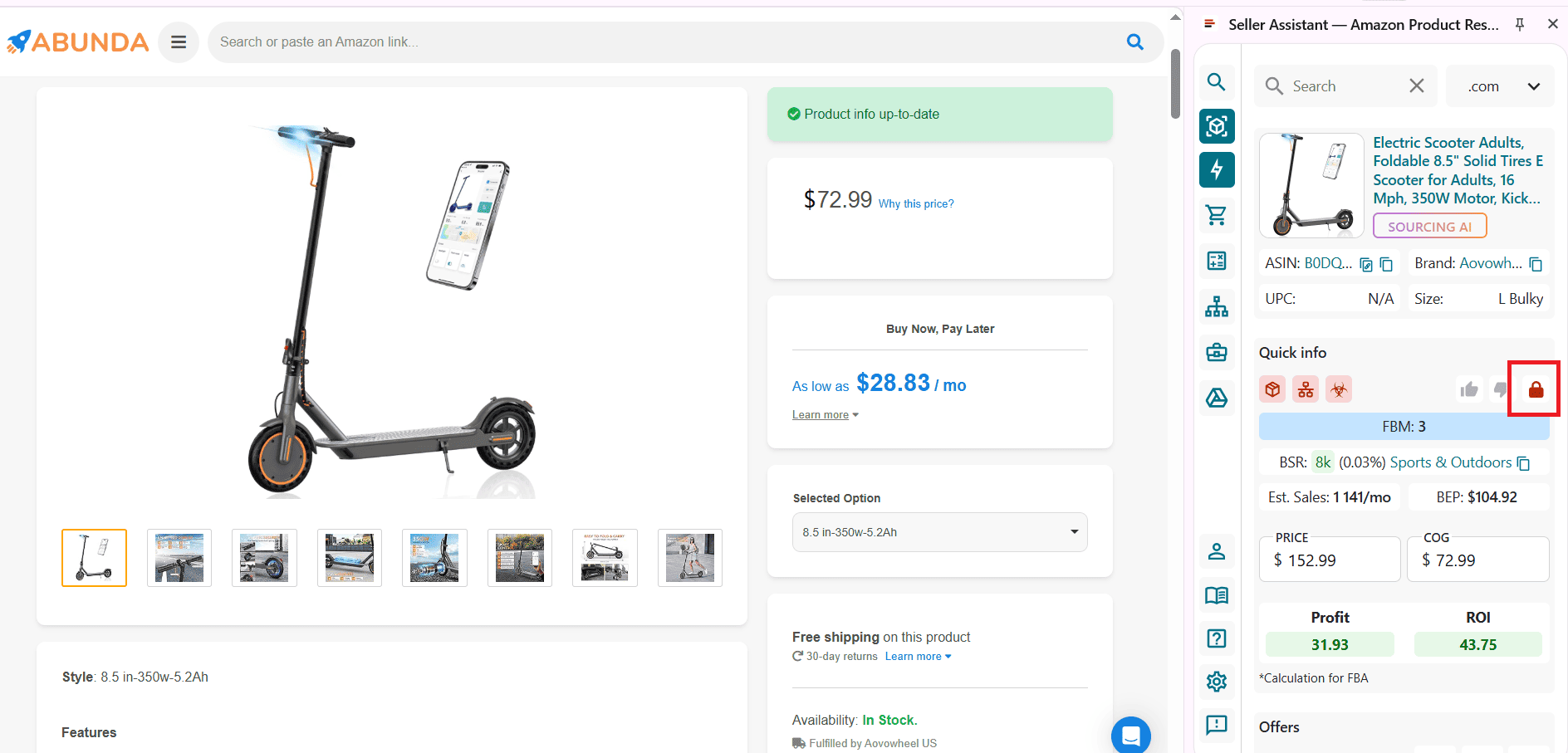Open the briefcase business tool
The width and height of the screenshot is (1568, 753).
1216,352
